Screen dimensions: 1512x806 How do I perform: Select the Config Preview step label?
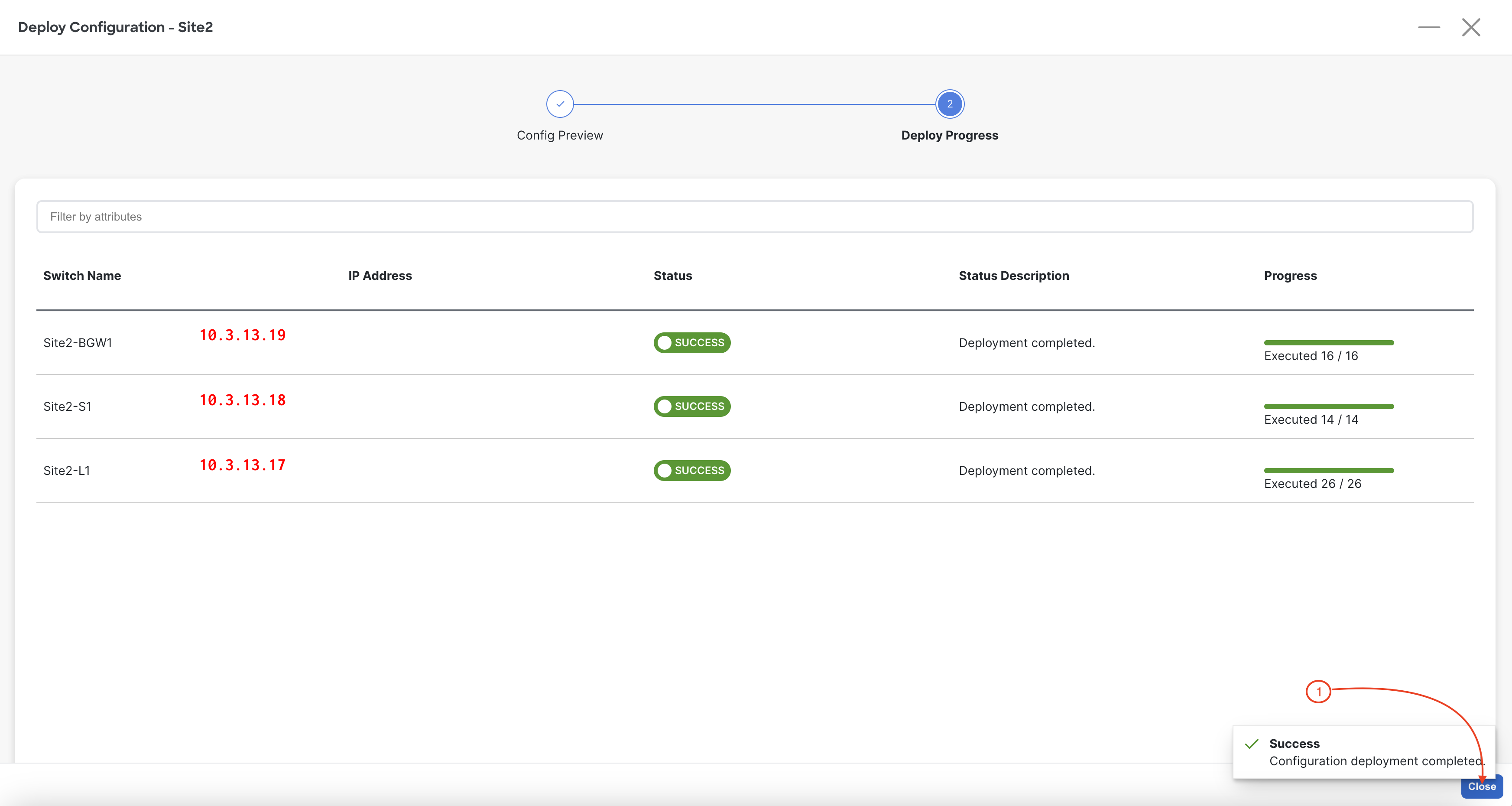tap(559, 135)
